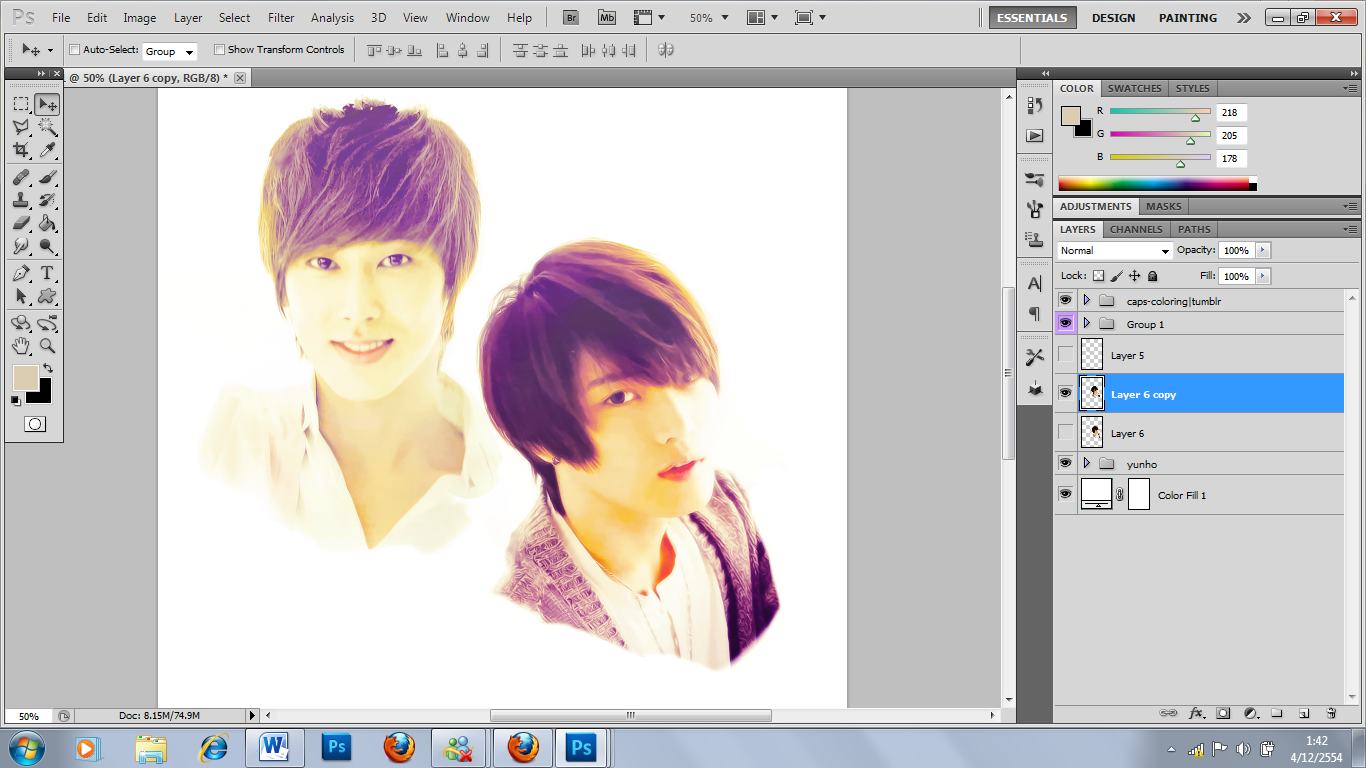Screen dimensions: 1366x768
Task: Switch to the Masks tab
Action: click(1163, 206)
